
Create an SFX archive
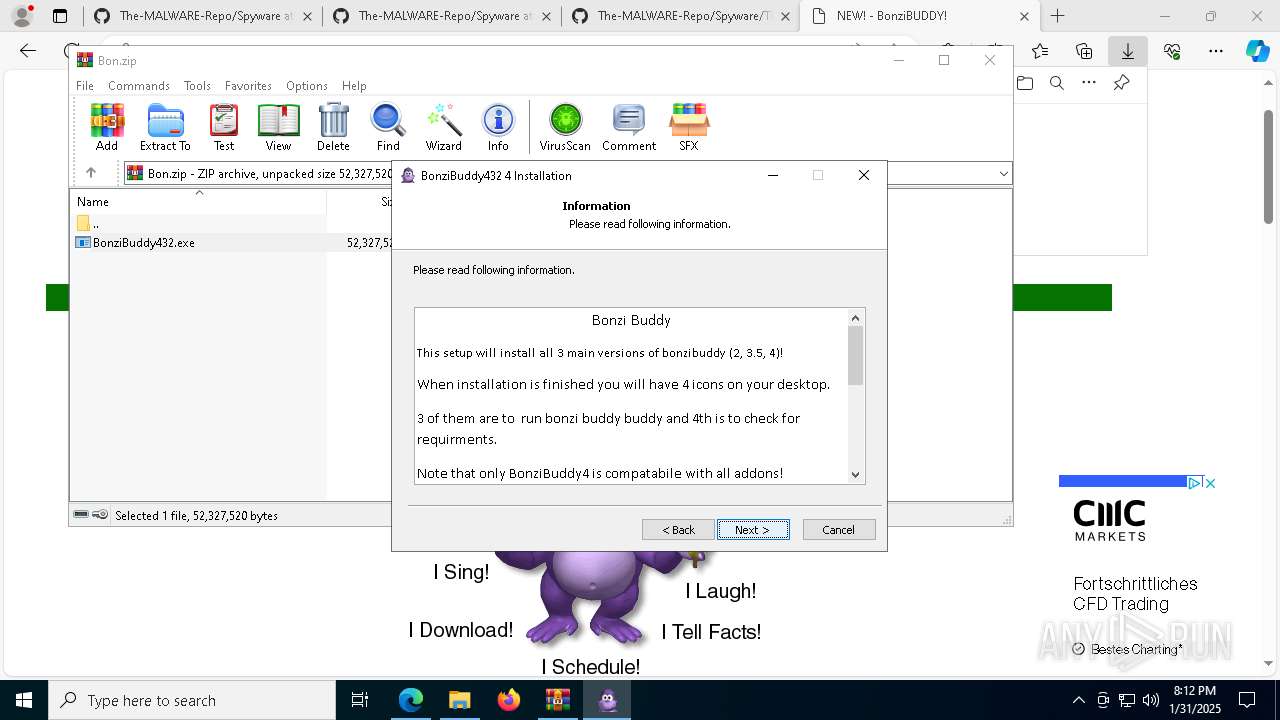(689, 127)
